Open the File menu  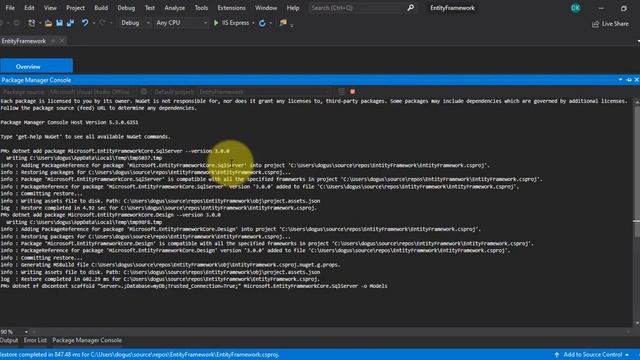pyautogui.click(x=10, y=8)
